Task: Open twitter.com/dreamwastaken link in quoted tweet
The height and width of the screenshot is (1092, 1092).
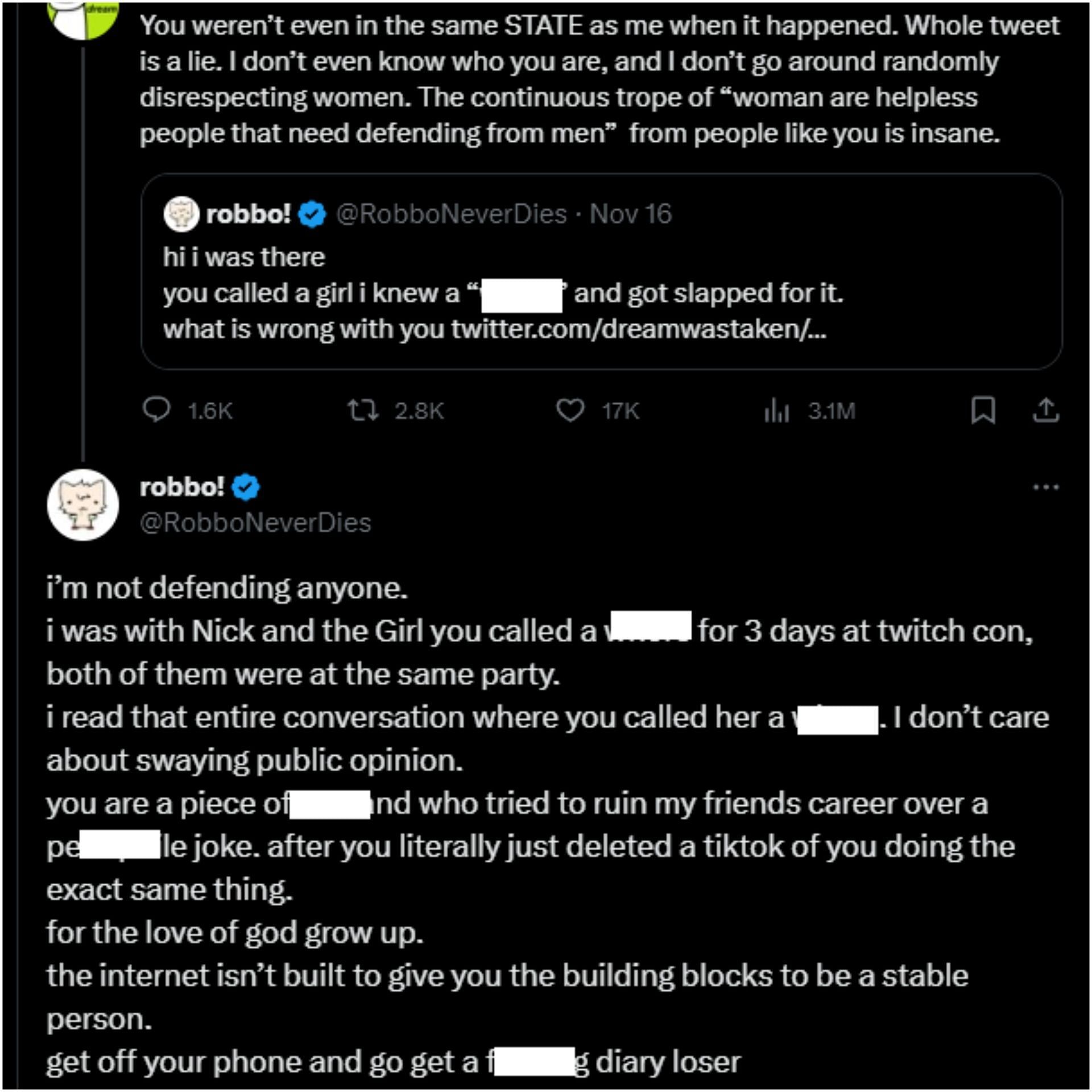Action: click(638, 329)
